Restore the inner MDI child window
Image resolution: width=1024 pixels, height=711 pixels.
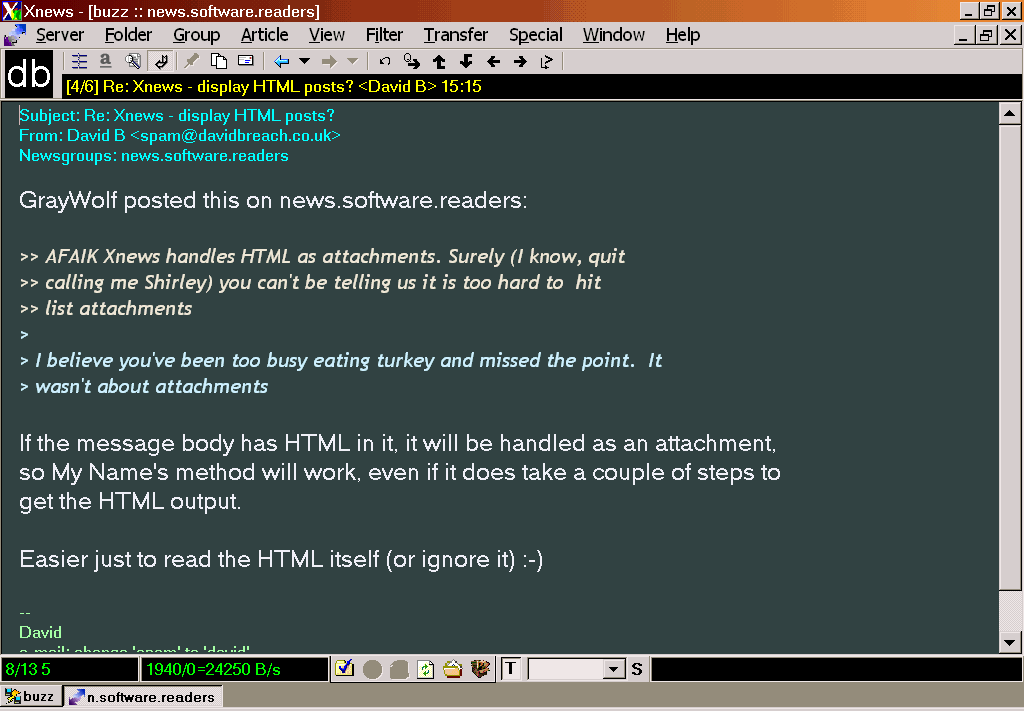pyautogui.click(x=985, y=35)
